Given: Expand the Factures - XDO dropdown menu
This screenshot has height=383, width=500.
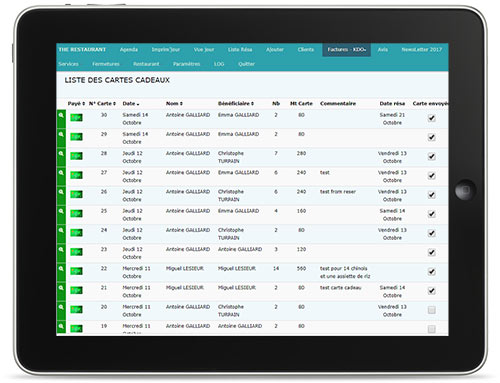Looking at the screenshot, I should click(347, 50).
